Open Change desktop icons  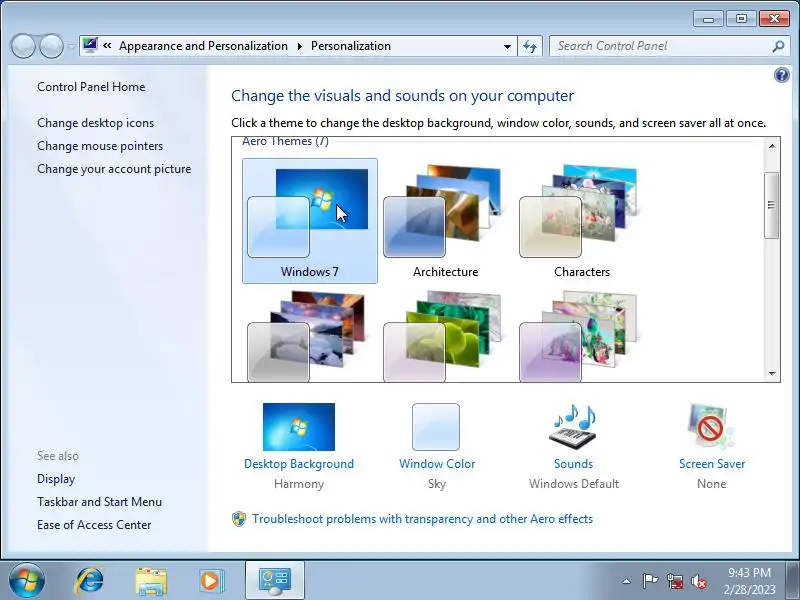click(x=95, y=123)
